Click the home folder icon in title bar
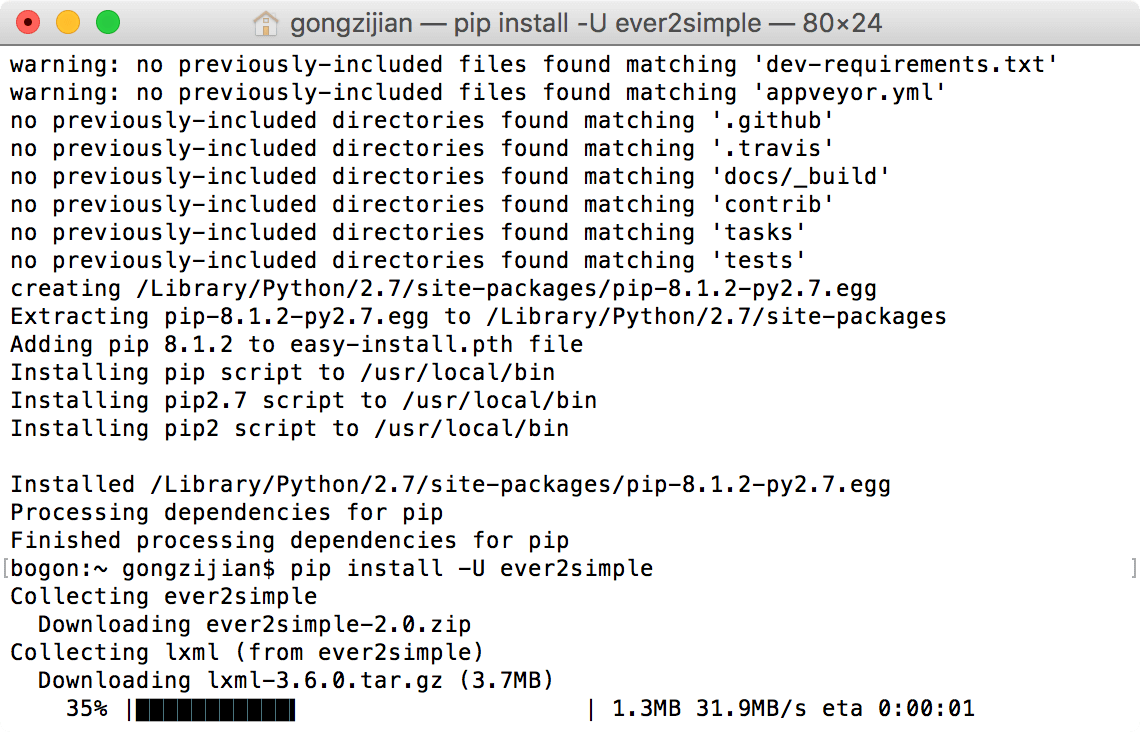Screen dimensions: 1140x732 (265, 23)
